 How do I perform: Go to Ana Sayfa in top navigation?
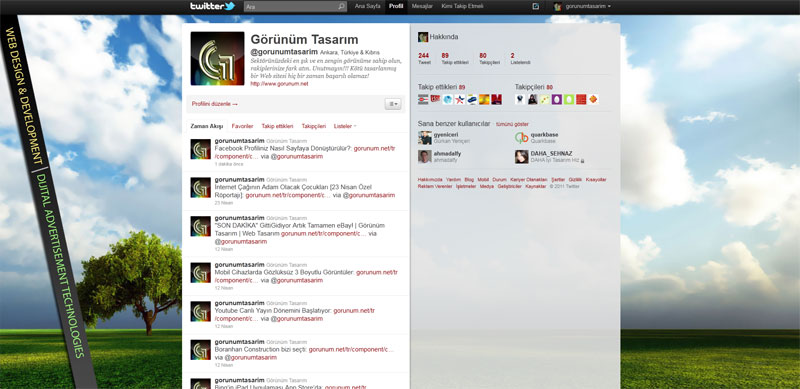point(367,7)
